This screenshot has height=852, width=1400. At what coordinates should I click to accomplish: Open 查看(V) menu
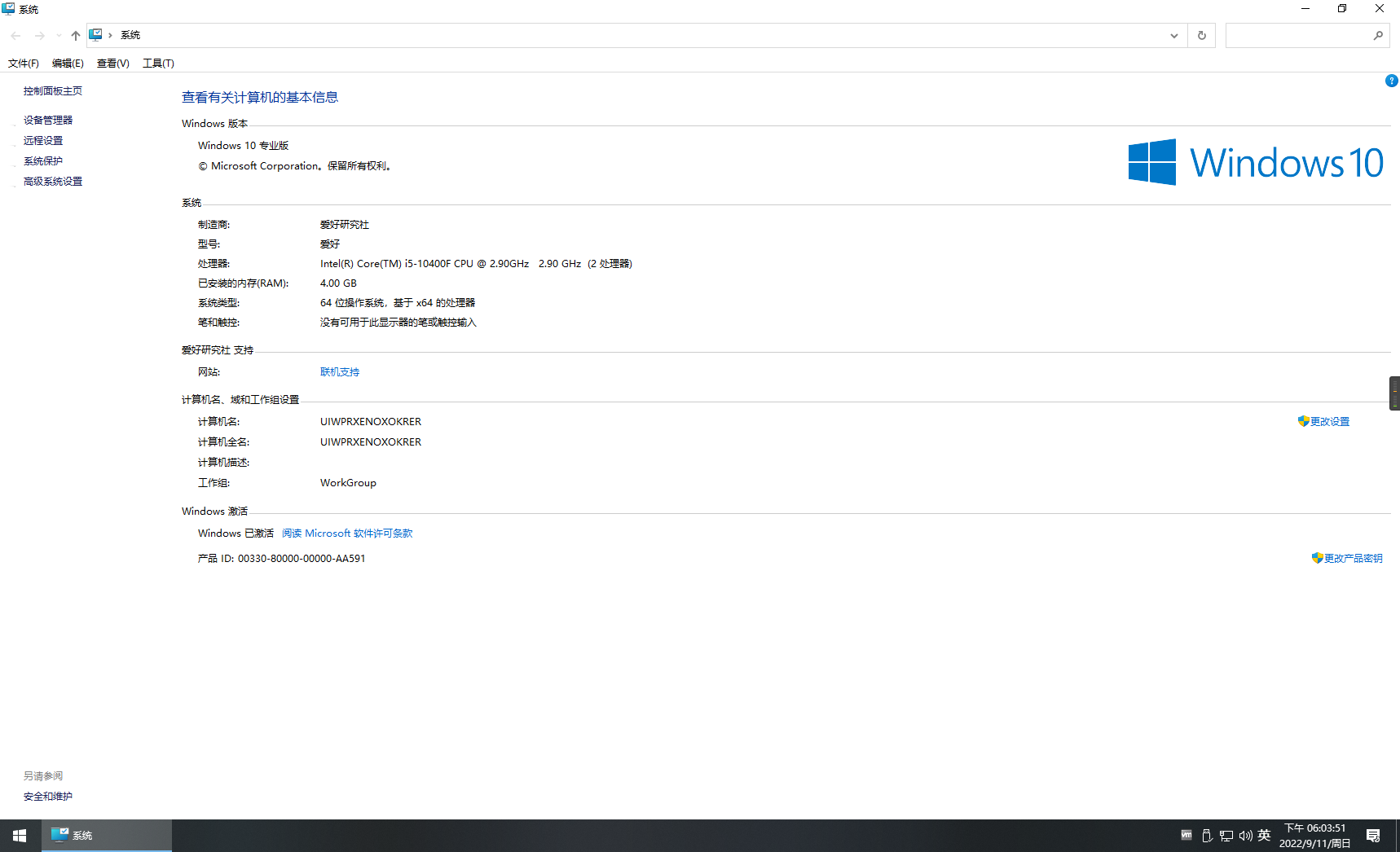click(x=113, y=64)
